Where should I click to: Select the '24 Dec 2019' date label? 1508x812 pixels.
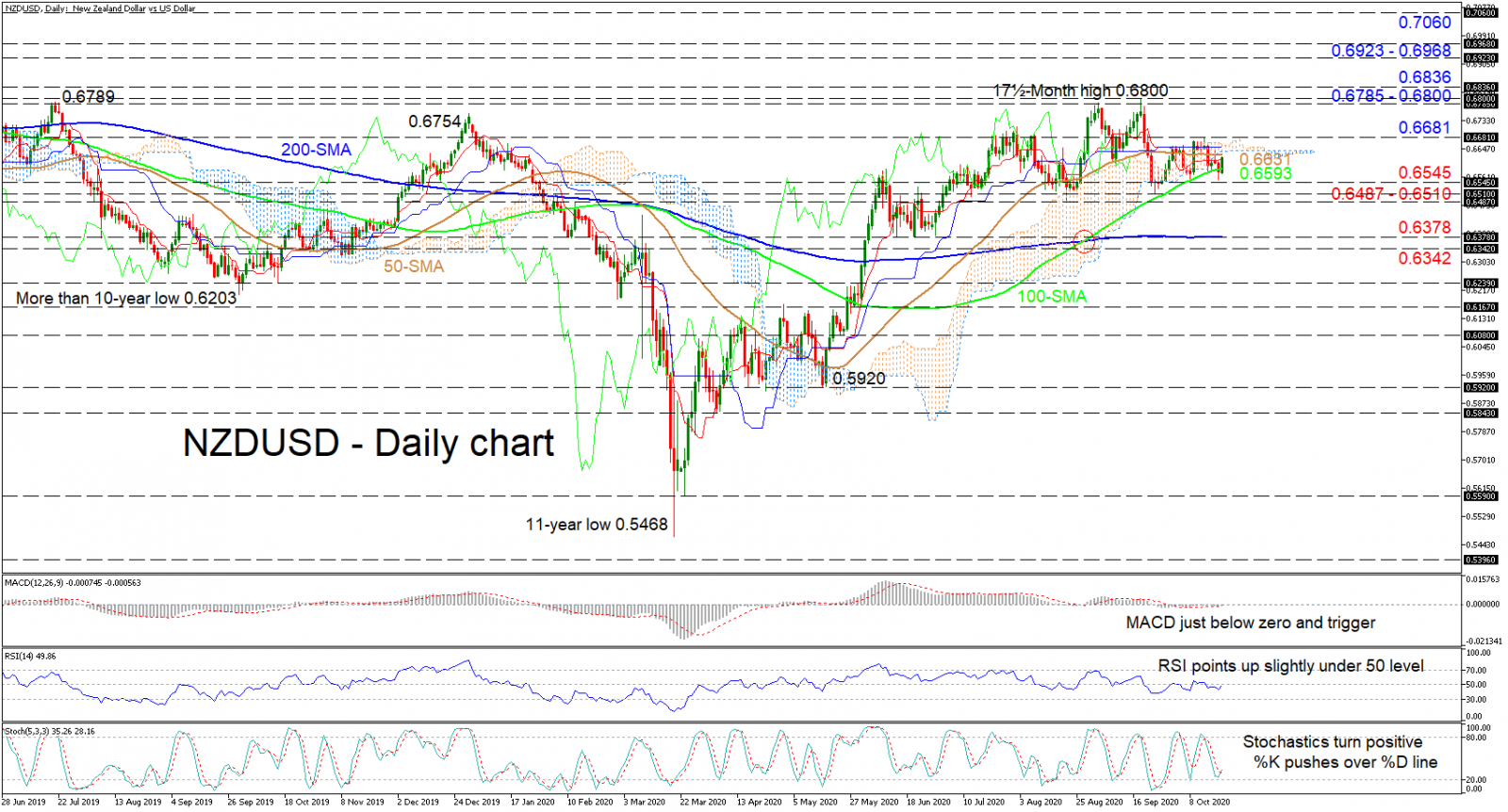pos(477,803)
